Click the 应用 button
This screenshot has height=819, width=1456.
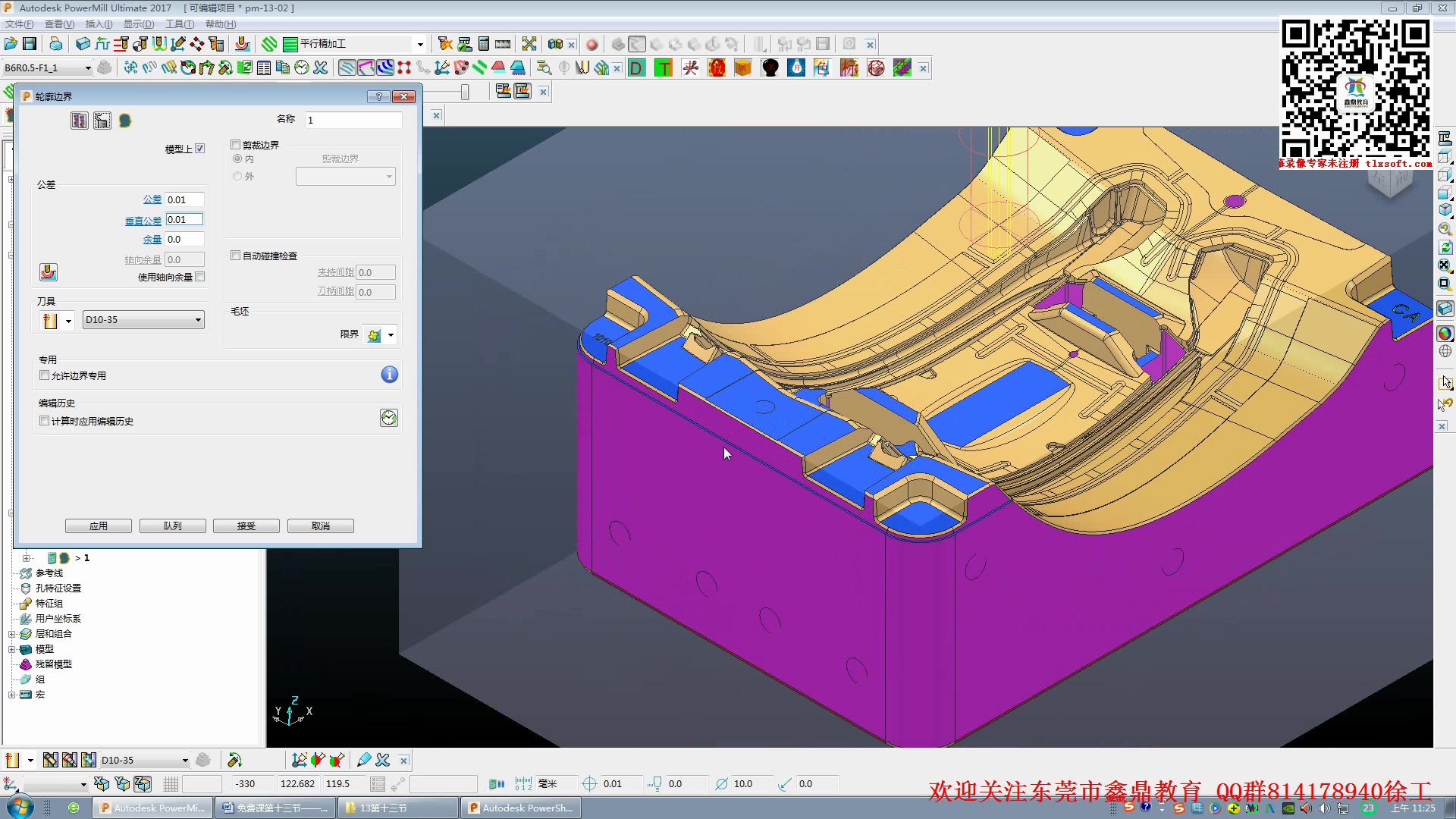[x=99, y=526]
